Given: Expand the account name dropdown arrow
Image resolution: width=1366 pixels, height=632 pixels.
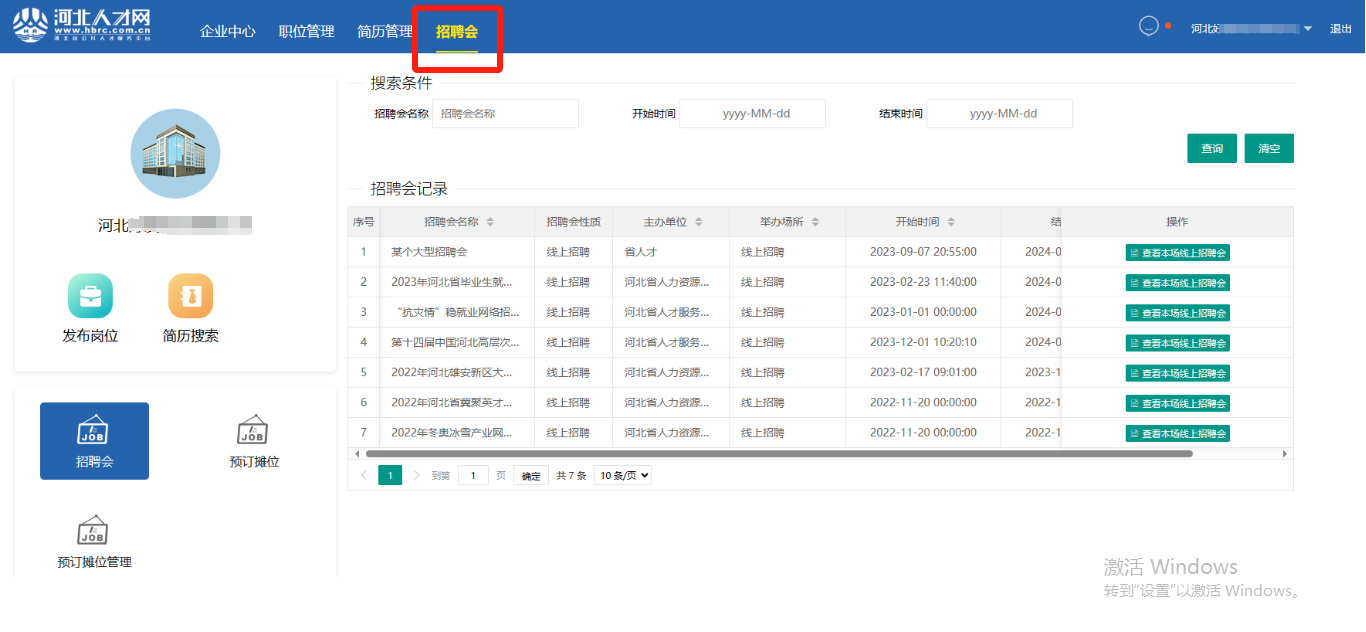Looking at the screenshot, I should (1308, 29).
